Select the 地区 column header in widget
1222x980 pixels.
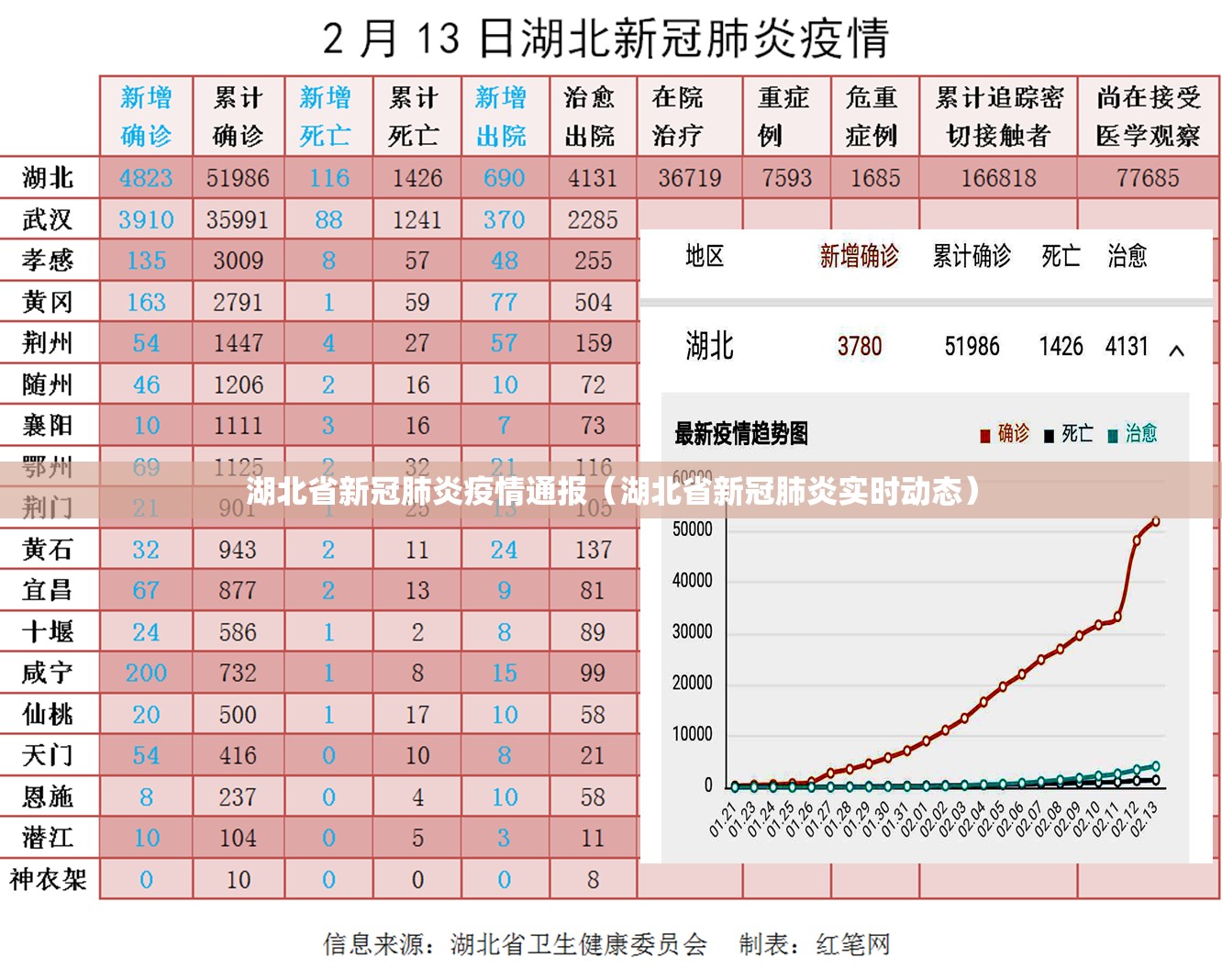[705, 256]
